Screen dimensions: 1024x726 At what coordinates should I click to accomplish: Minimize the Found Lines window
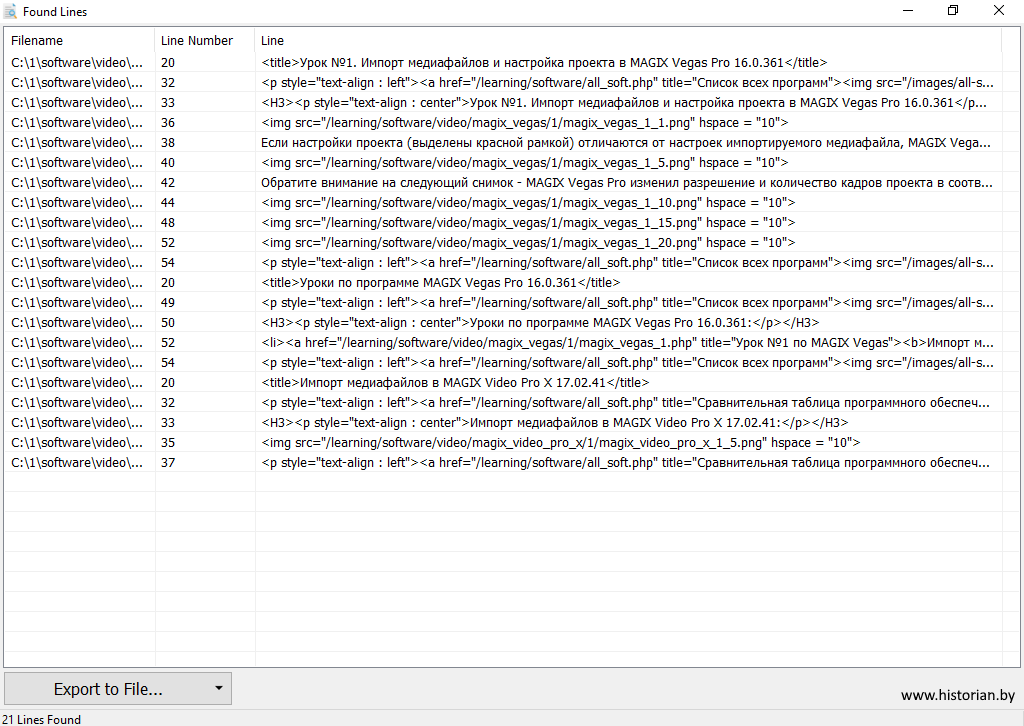click(908, 11)
